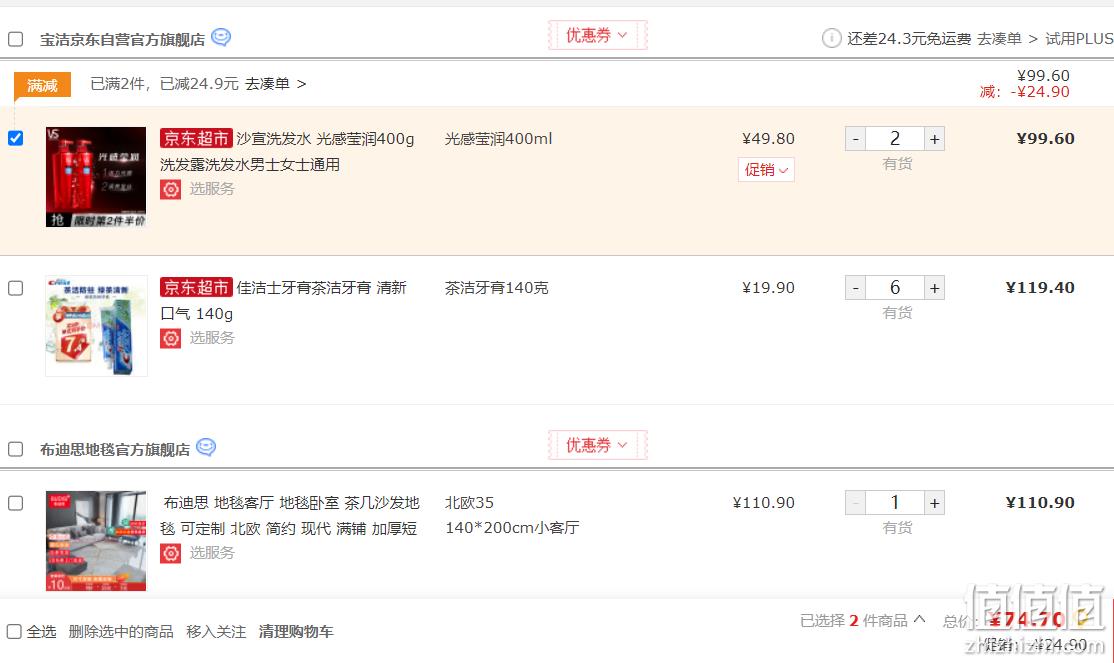Click 选服务 text under 布迪思 地毯
This screenshot has height=663, width=1114.
[x=212, y=553]
